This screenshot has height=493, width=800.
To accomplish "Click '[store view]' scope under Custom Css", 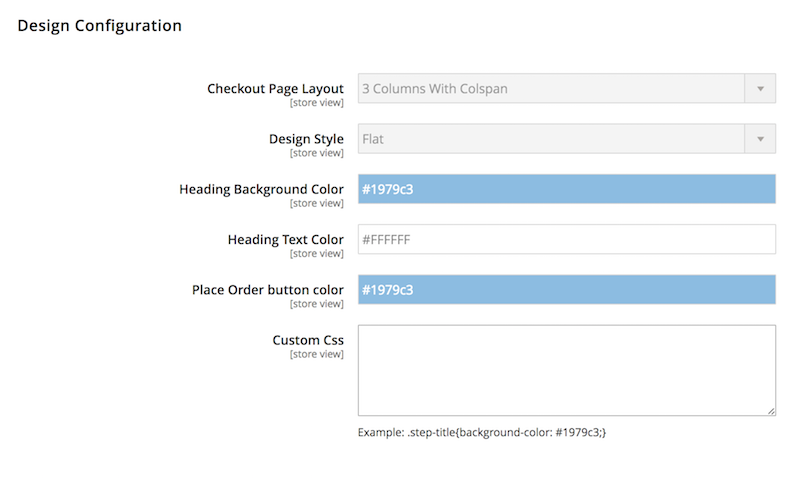I will coord(317,354).
